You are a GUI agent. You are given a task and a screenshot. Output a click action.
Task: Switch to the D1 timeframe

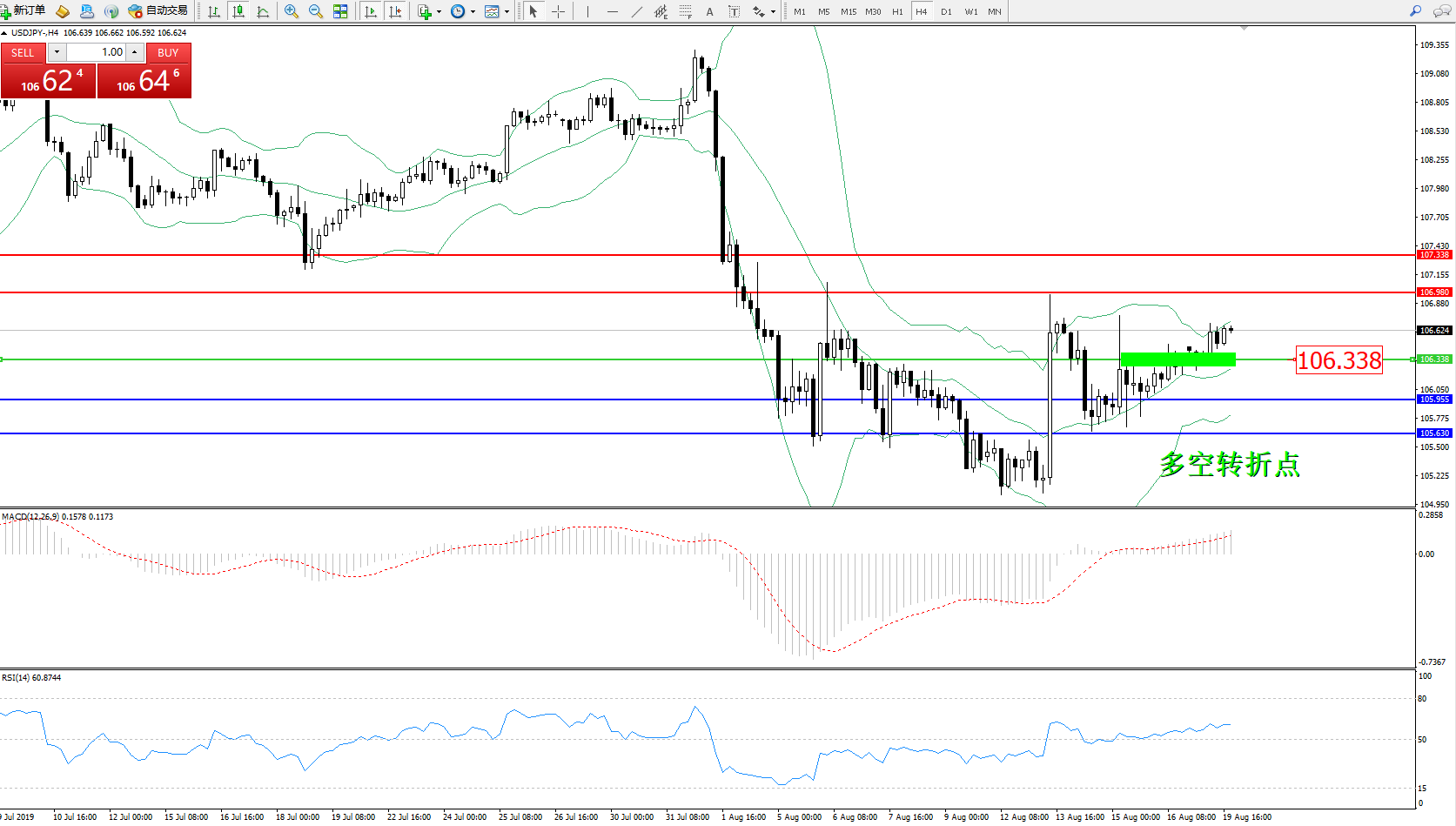946,11
